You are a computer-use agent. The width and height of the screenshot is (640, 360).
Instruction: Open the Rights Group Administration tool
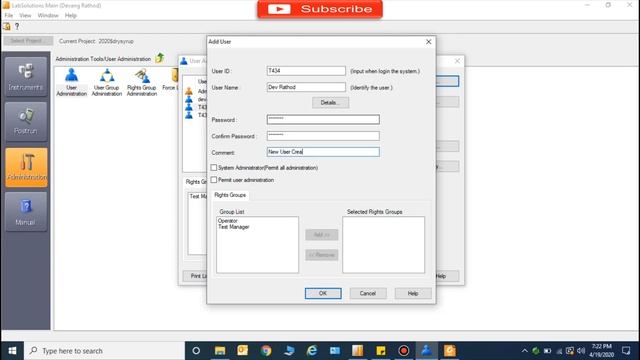[142, 82]
